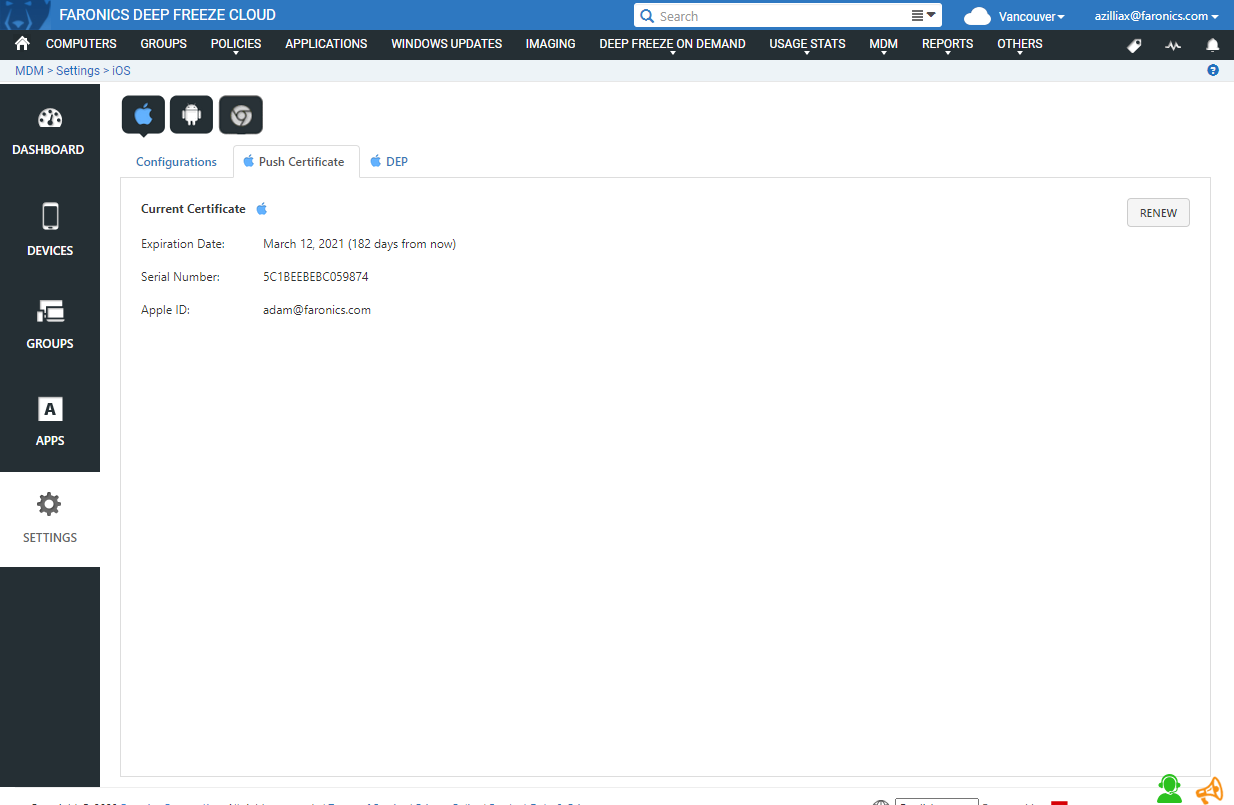Expand the MDM menu

(x=883, y=44)
